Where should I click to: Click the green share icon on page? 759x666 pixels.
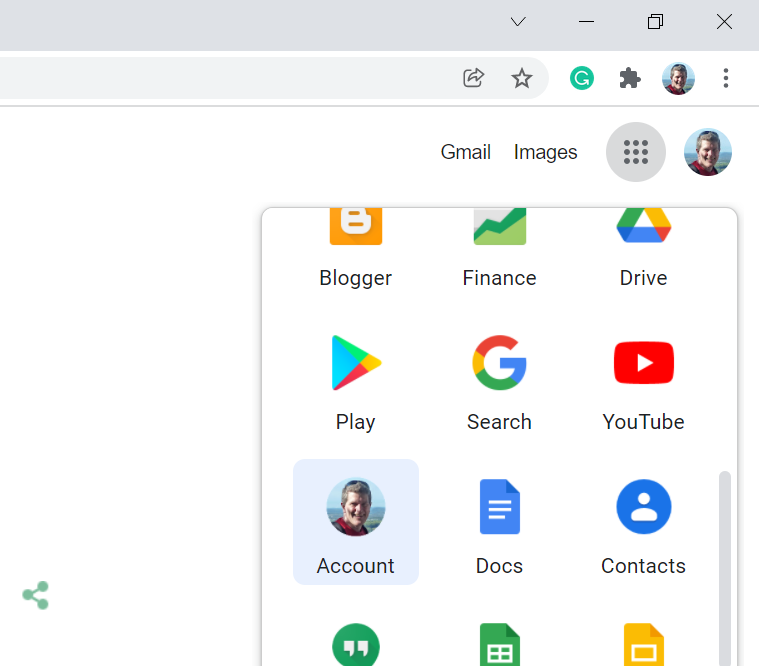click(x=36, y=595)
